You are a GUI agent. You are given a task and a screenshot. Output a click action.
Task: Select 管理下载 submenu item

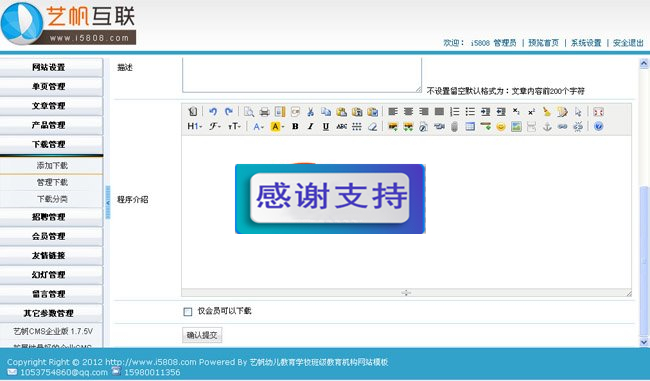click(x=52, y=182)
